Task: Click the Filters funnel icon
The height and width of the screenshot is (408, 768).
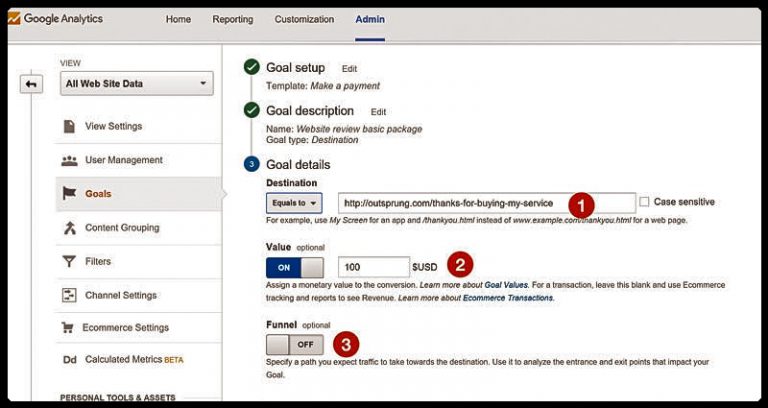Action: pyautogui.click(x=69, y=262)
